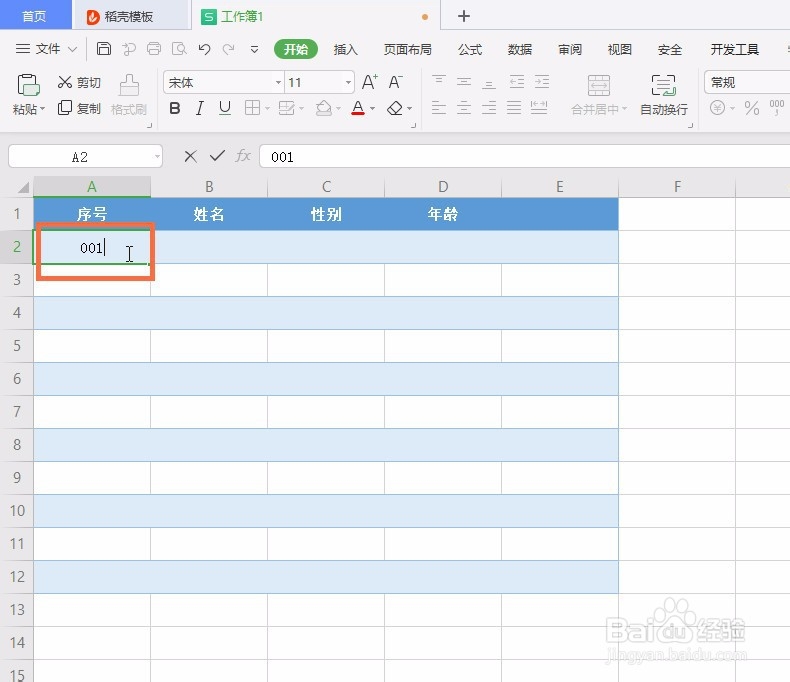
Task: Apply red font color A
Action: [358, 108]
